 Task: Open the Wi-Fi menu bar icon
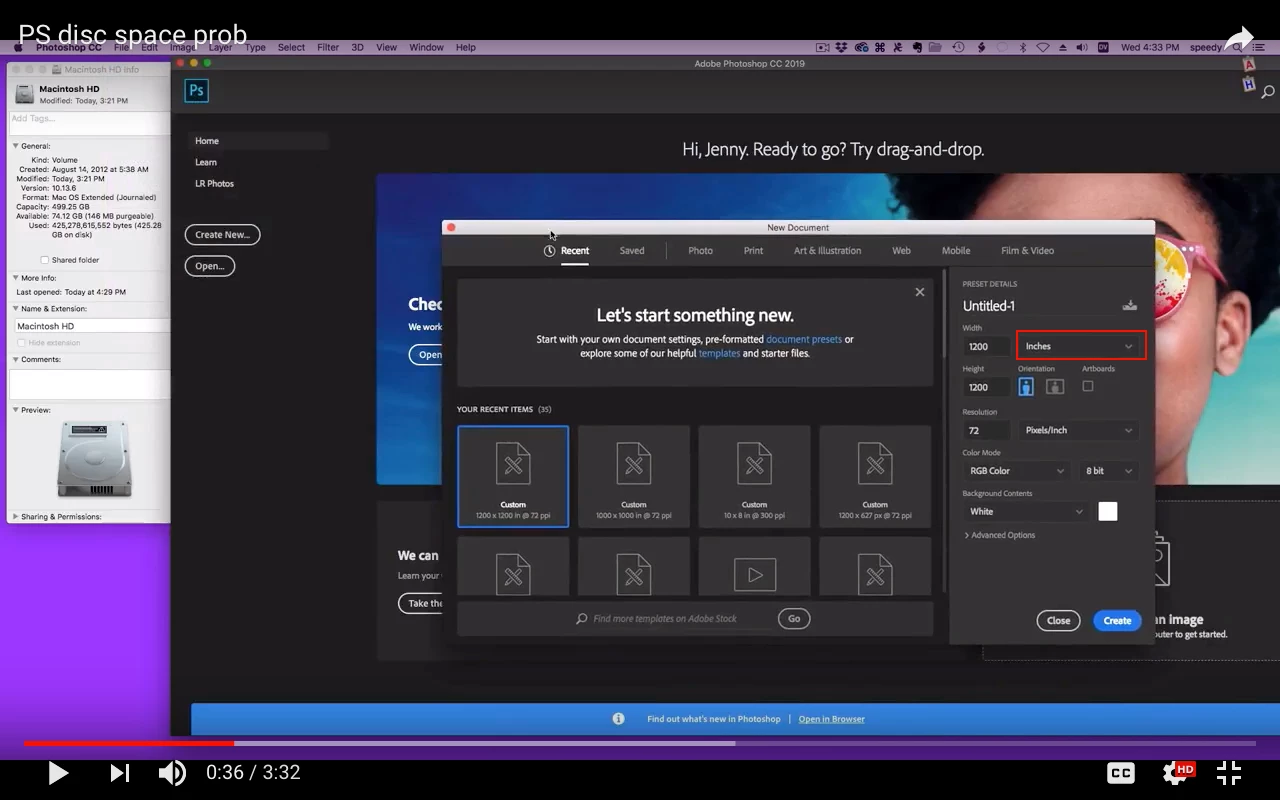click(1043, 47)
